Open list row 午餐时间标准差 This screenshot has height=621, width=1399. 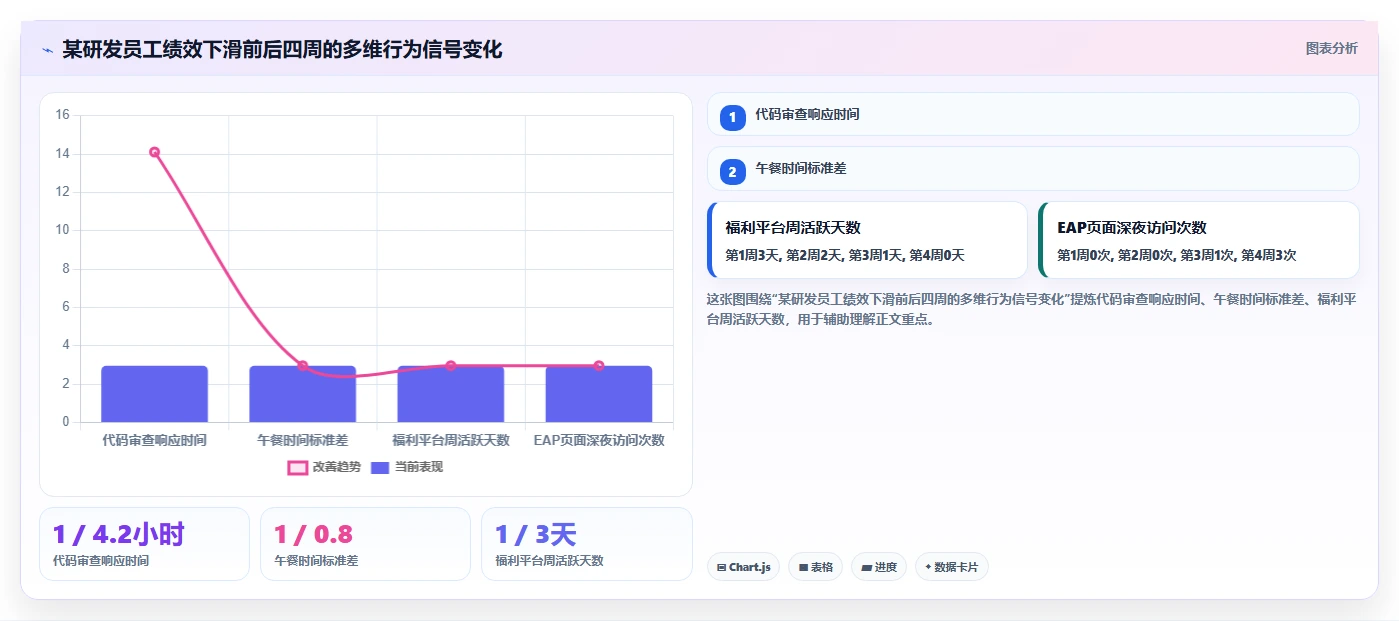coord(1033,169)
